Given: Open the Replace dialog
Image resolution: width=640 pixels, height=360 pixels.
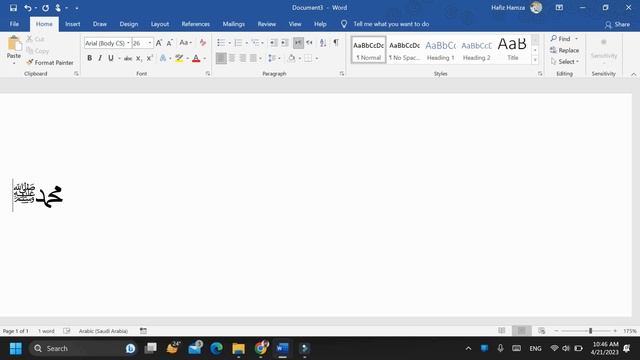Looking at the screenshot, I should pos(564,50).
